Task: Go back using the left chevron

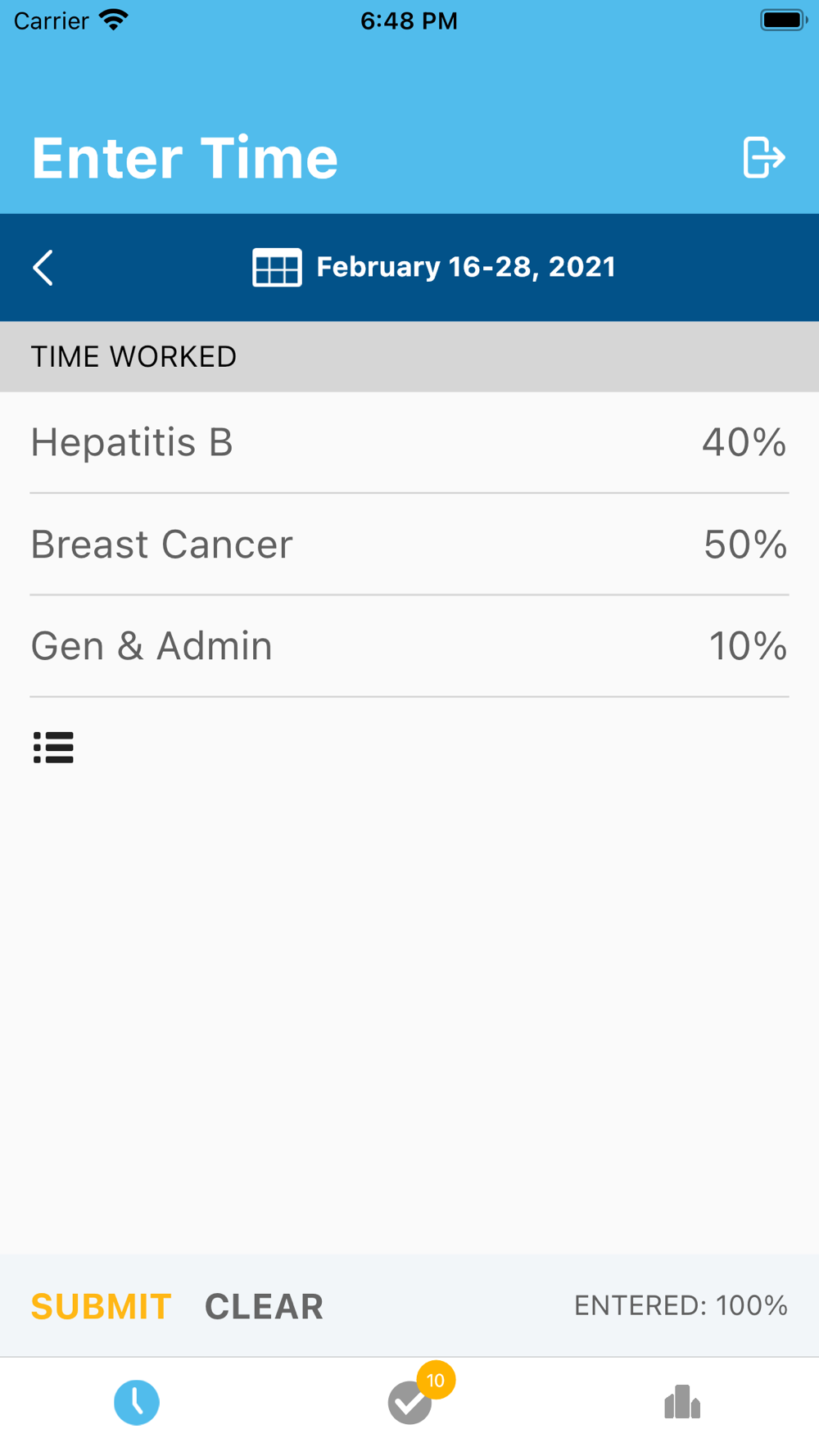Action: 43,268
